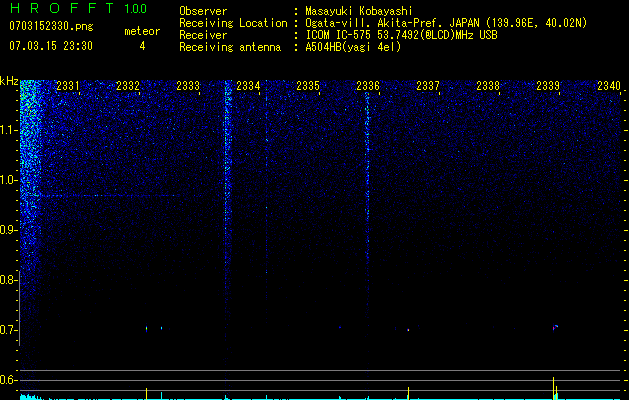Click the 'Receiver' field label

(x=203, y=35)
